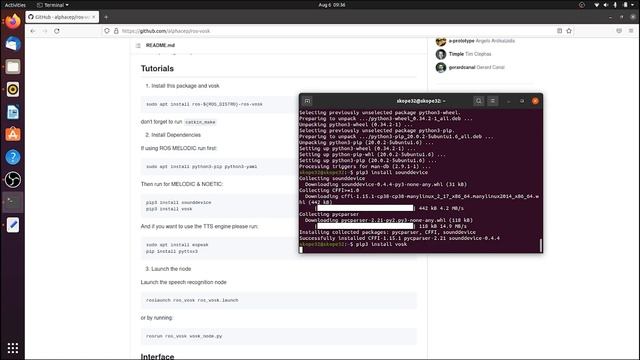Open Rhythmbox music player in dock
This screenshot has width=640, height=360.
[13, 89]
